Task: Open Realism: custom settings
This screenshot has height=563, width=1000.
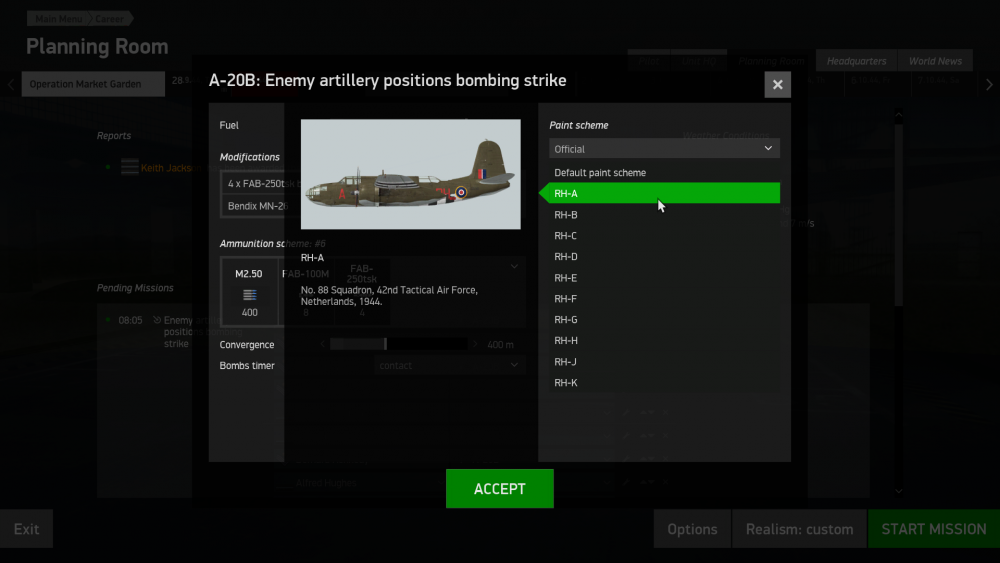Action: coord(799,529)
